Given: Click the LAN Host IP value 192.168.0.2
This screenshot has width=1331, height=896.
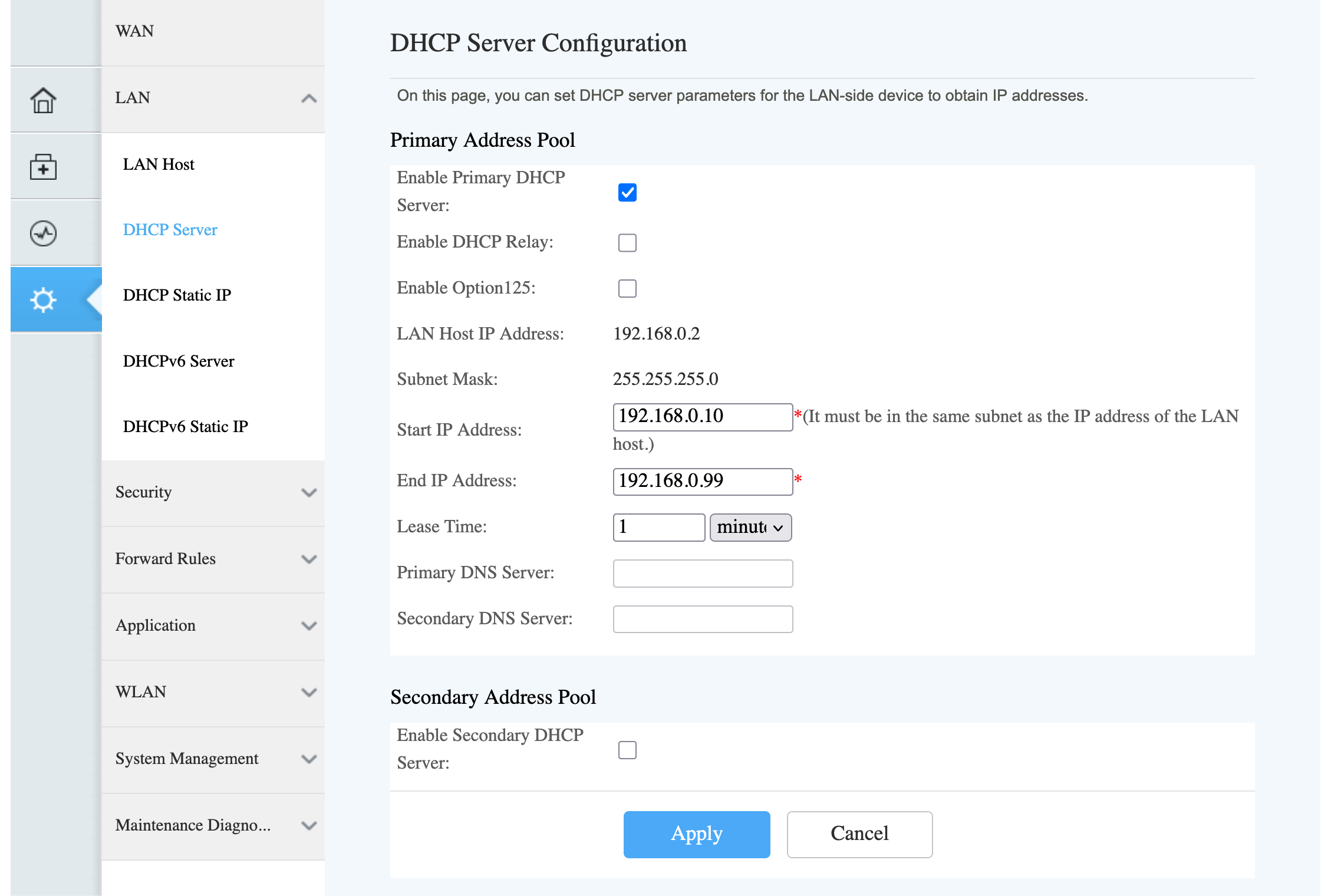Looking at the screenshot, I should 657,334.
